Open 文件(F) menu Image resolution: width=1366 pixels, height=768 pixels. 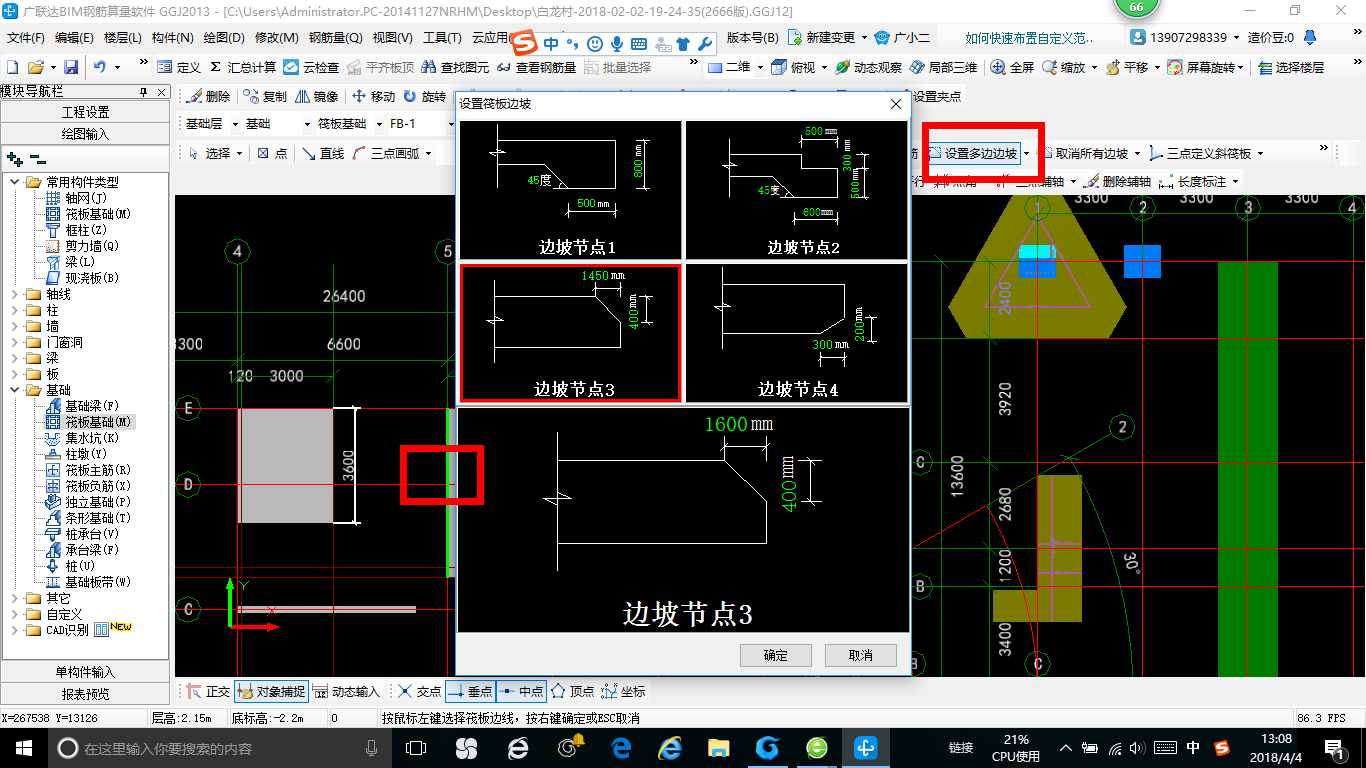pyautogui.click(x=25, y=38)
